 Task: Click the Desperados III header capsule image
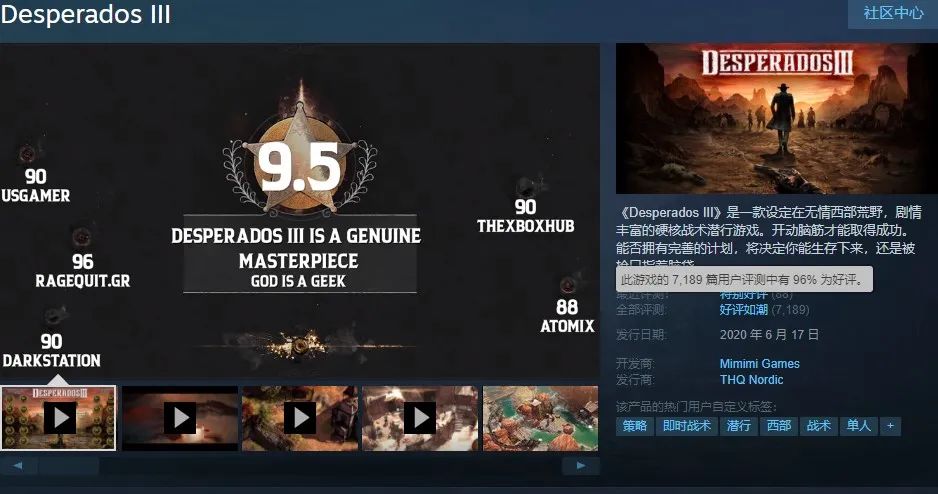(776, 118)
